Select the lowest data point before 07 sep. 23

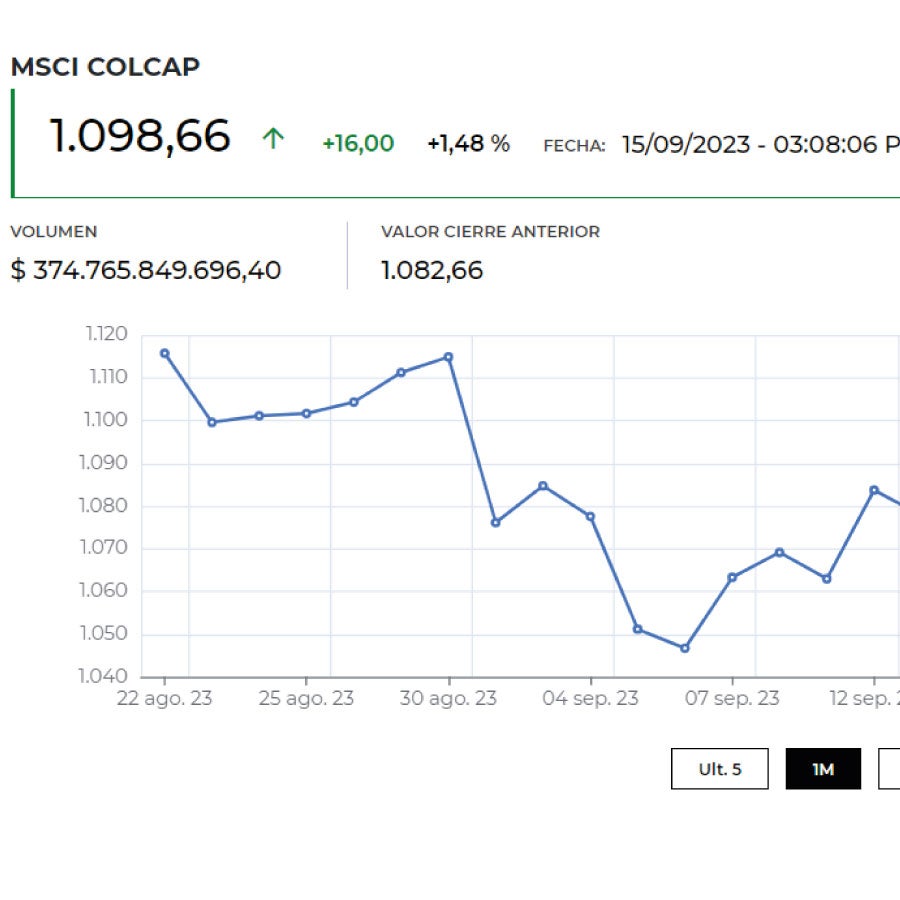(x=685, y=648)
